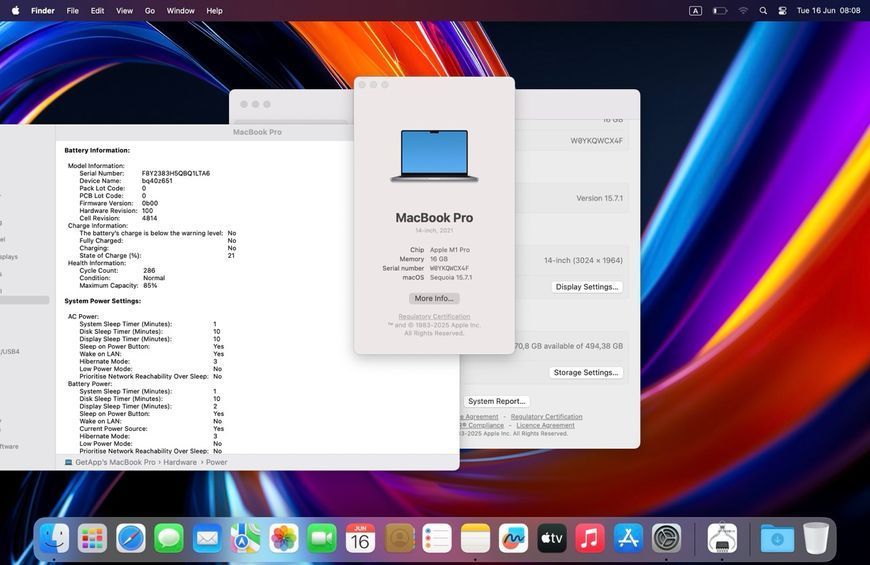
Task: Open Regulatory Certification link in Settings window
Action: tap(547, 416)
